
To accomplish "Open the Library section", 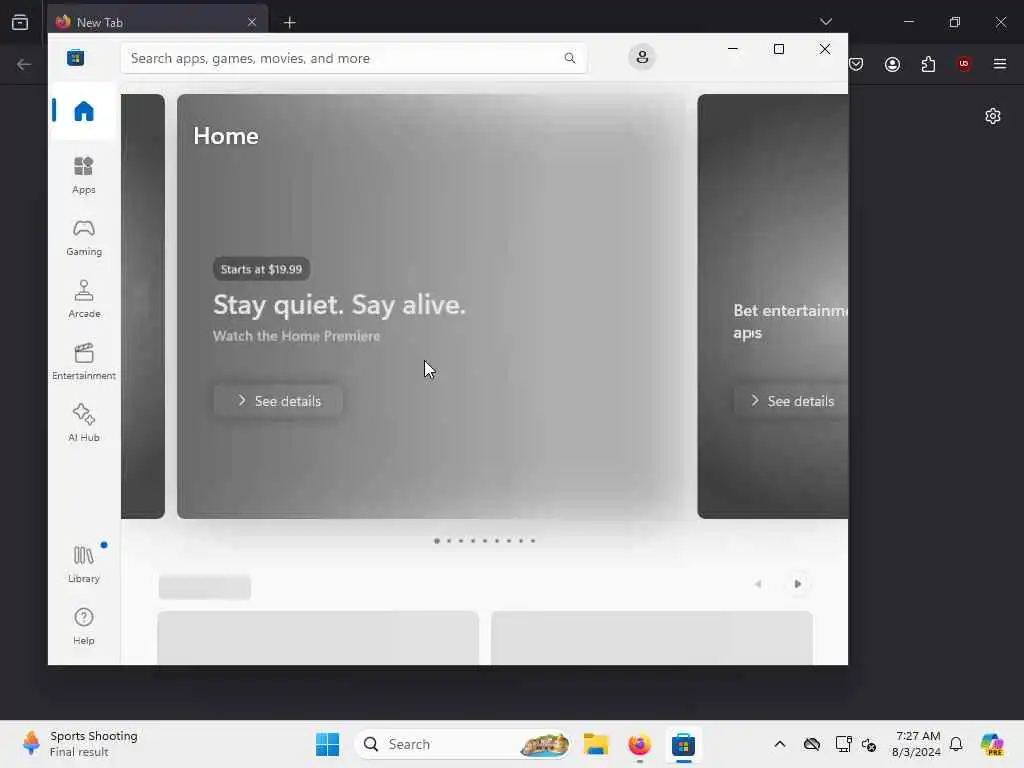I will point(84,564).
